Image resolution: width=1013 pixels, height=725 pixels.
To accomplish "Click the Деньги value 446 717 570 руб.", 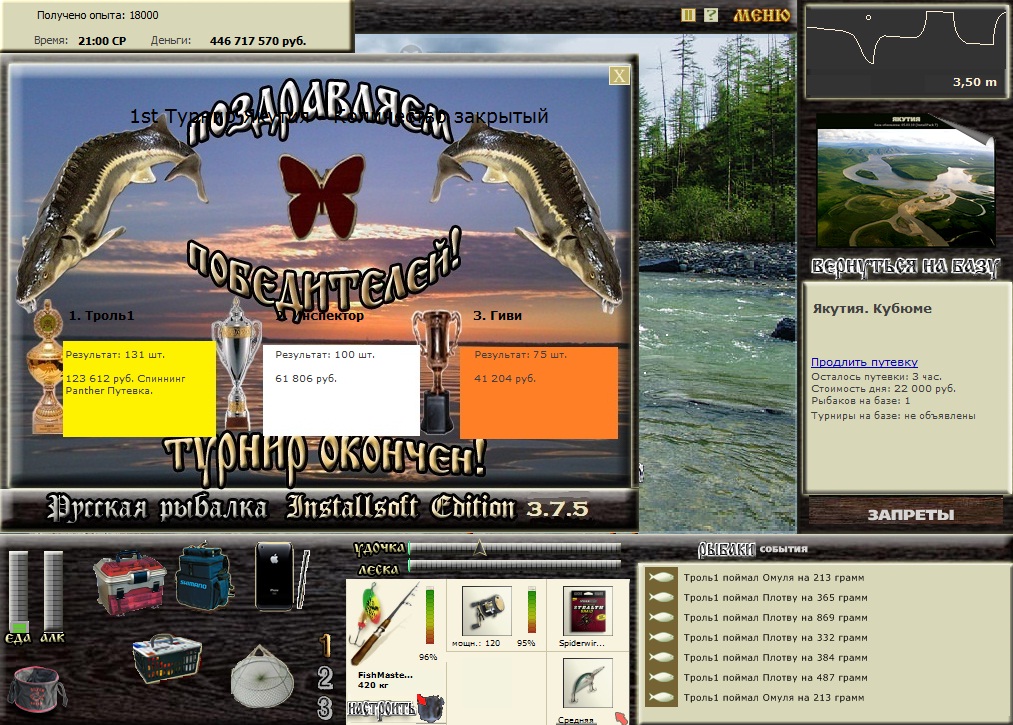I will (258, 41).
